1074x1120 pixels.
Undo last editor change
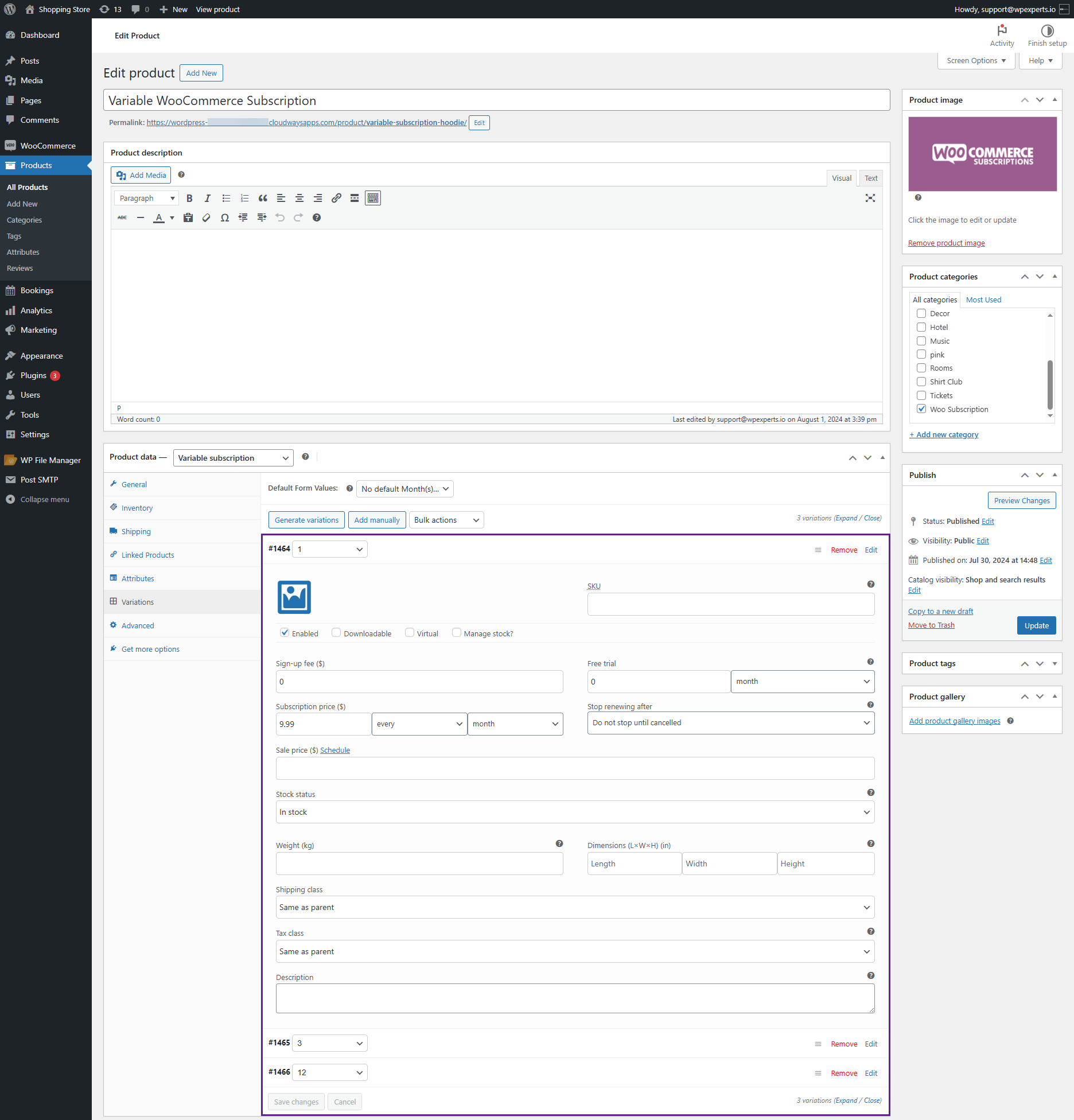tap(280, 217)
